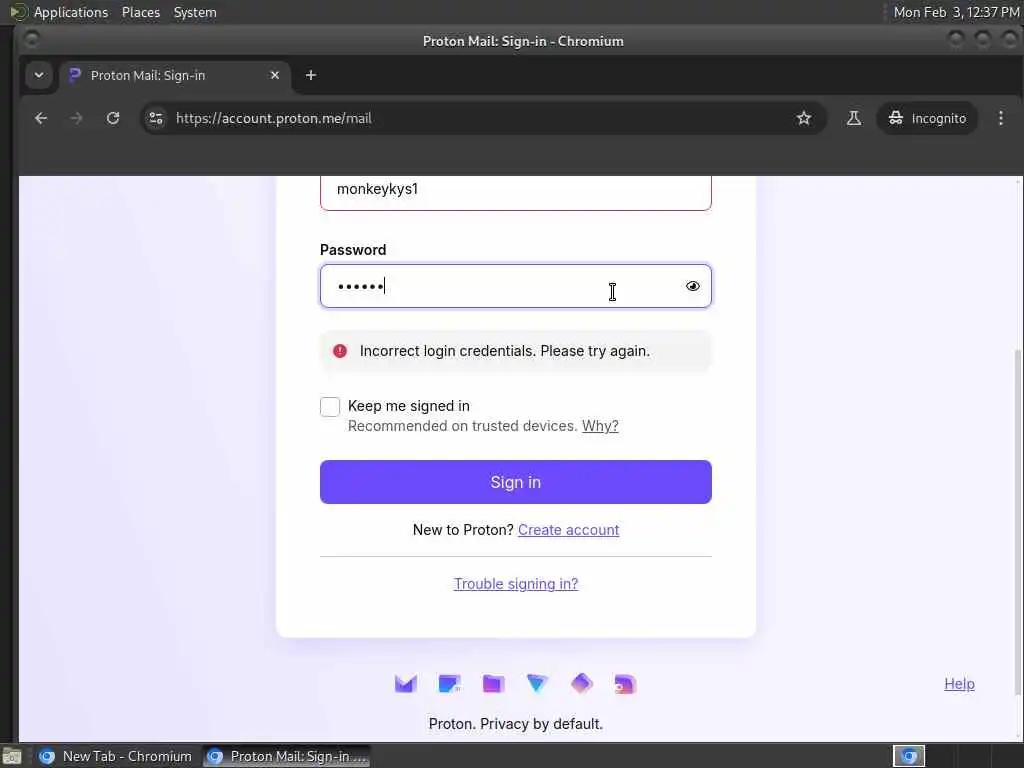Open the Chrome Labs flask icon
Image resolution: width=1024 pixels, height=768 pixels.
[x=854, y=118]
